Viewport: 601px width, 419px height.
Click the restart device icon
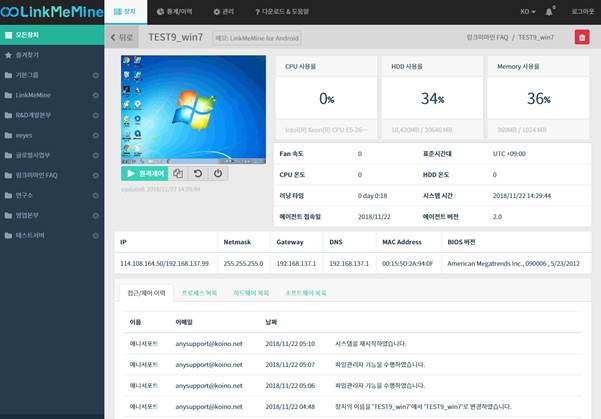tap(198, 173)
